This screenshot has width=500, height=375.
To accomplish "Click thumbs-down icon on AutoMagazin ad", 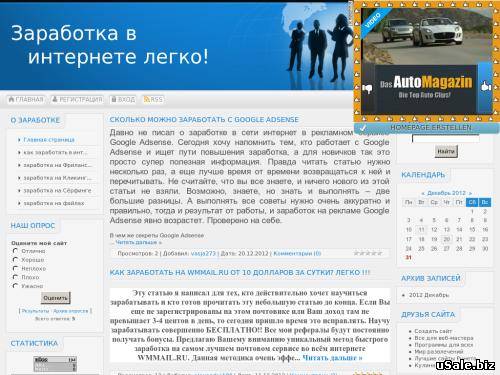I will click(x=367, y=89).
